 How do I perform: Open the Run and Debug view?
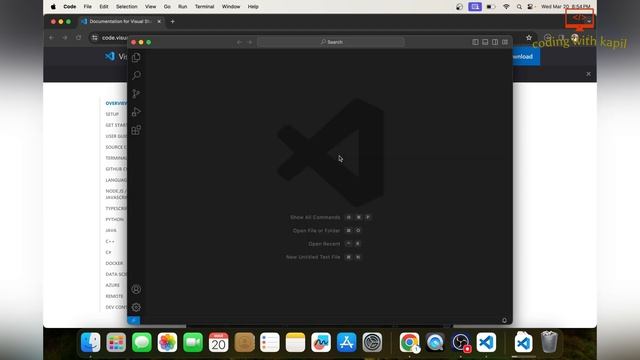pyautogui.click(x=136, y=112)
